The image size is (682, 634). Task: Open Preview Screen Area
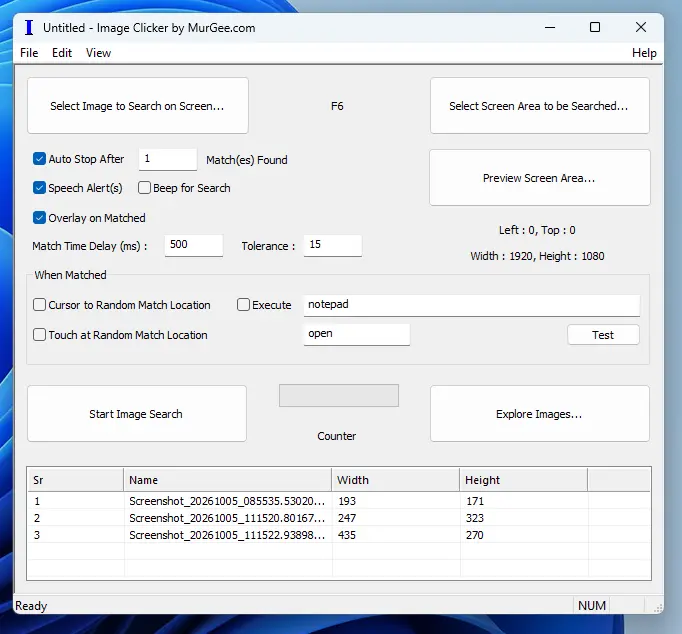(539, 178)
